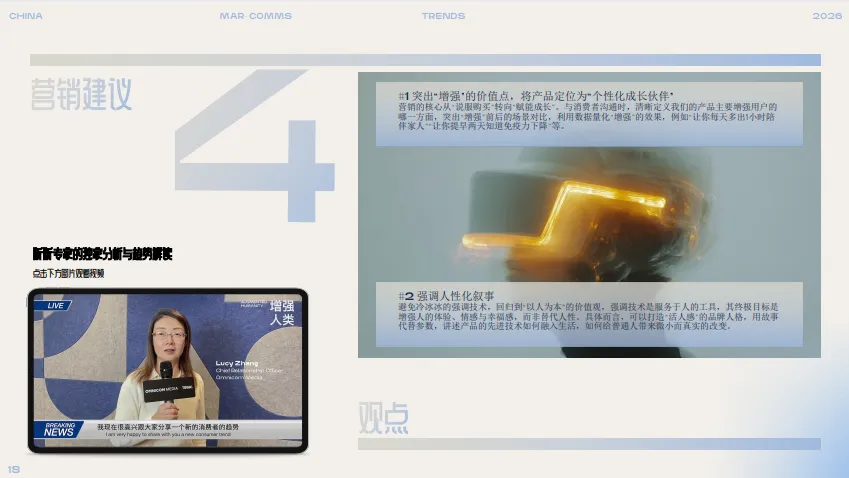Click the Lucy Zhang name caption

tap(237, 363)
